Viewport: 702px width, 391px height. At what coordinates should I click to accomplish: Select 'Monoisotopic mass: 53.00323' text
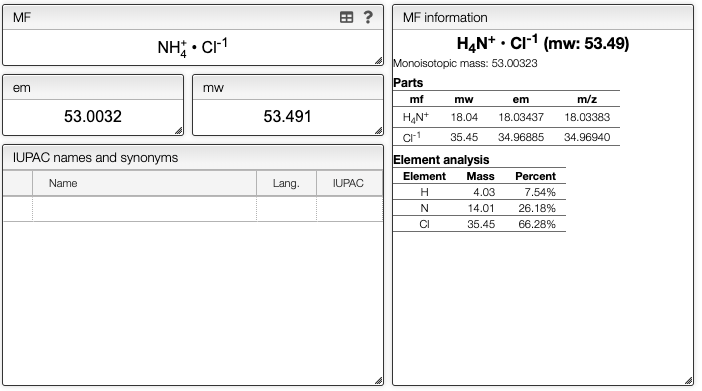click(465, 64)
